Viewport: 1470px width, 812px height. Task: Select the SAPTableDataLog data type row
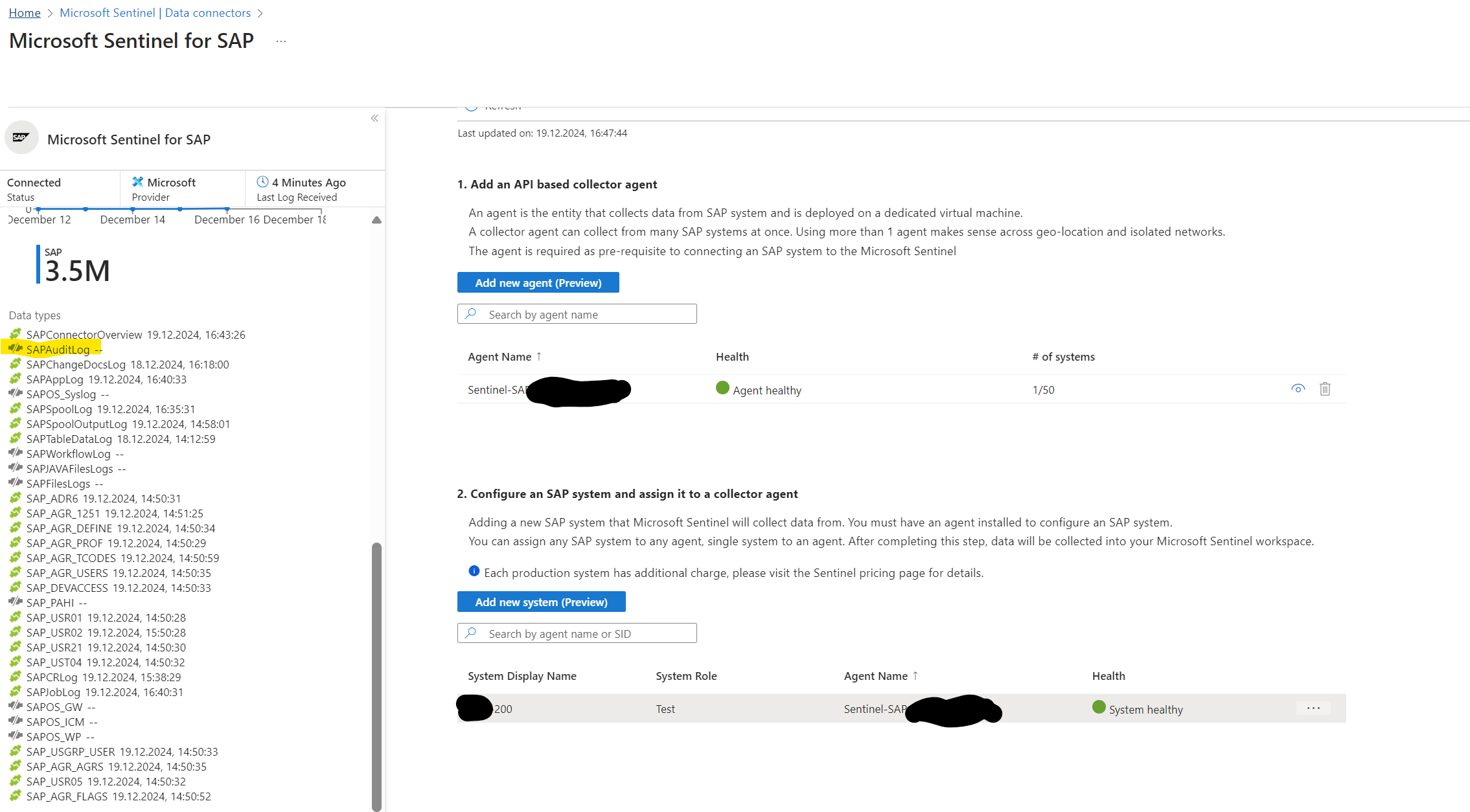click(112, 438)
